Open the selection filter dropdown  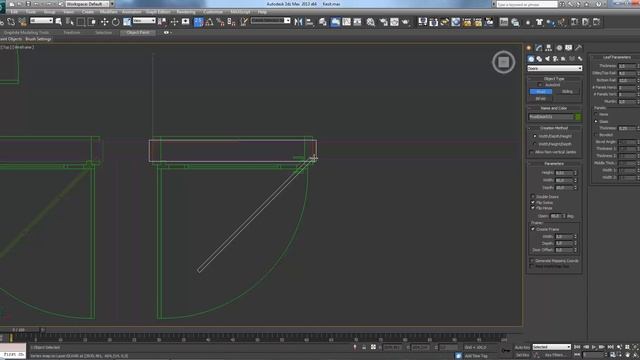(x=41, y=20)
